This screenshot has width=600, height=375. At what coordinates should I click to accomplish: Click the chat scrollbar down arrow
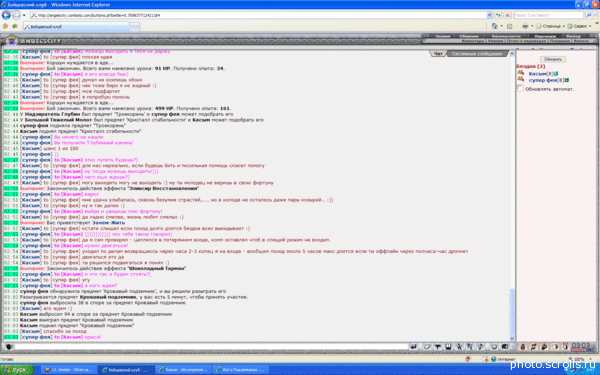512,339
